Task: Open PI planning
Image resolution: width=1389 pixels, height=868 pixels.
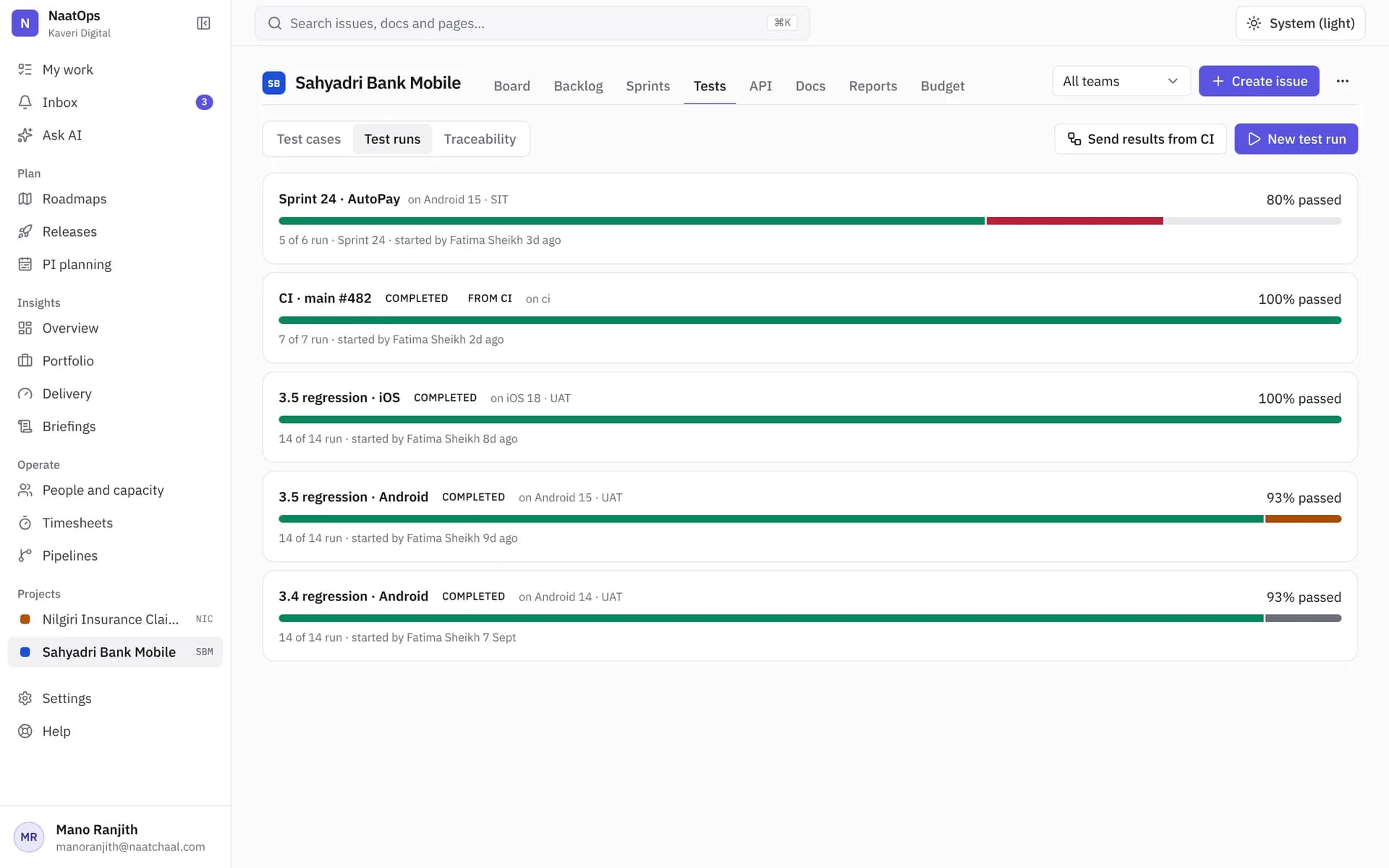Action: pos(115,264)
